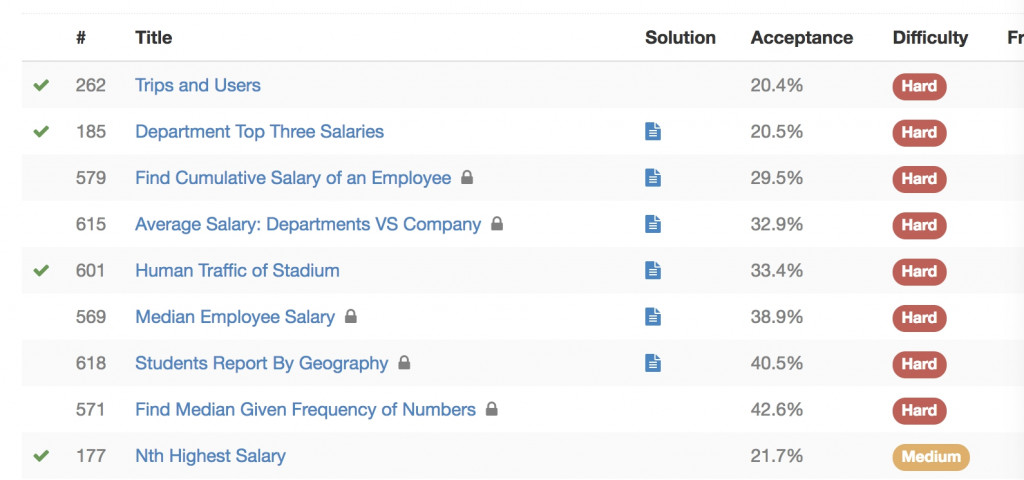Open Department Top Three Salaries problem

[x=259, y=132]
